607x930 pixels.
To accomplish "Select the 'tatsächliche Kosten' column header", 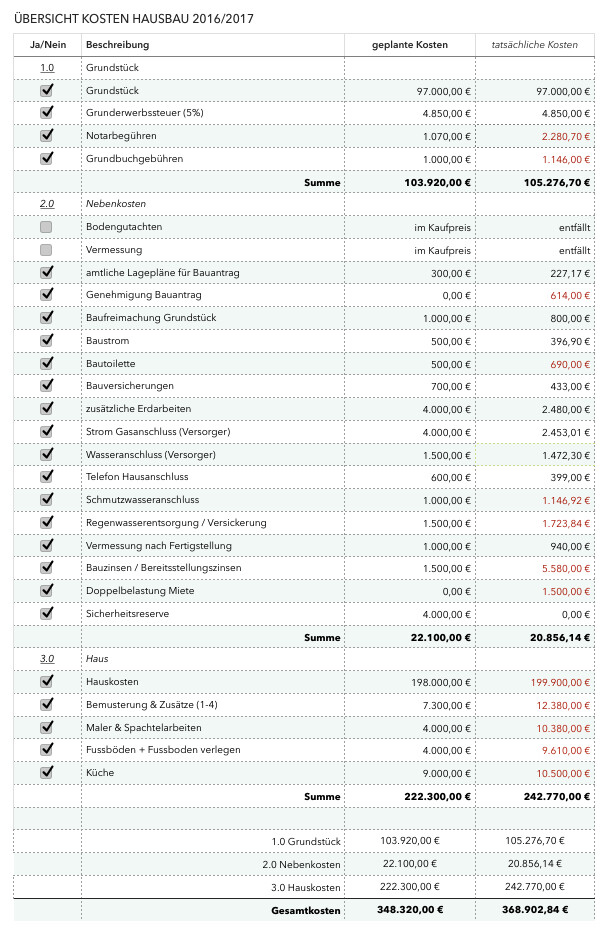I will 535,45.
